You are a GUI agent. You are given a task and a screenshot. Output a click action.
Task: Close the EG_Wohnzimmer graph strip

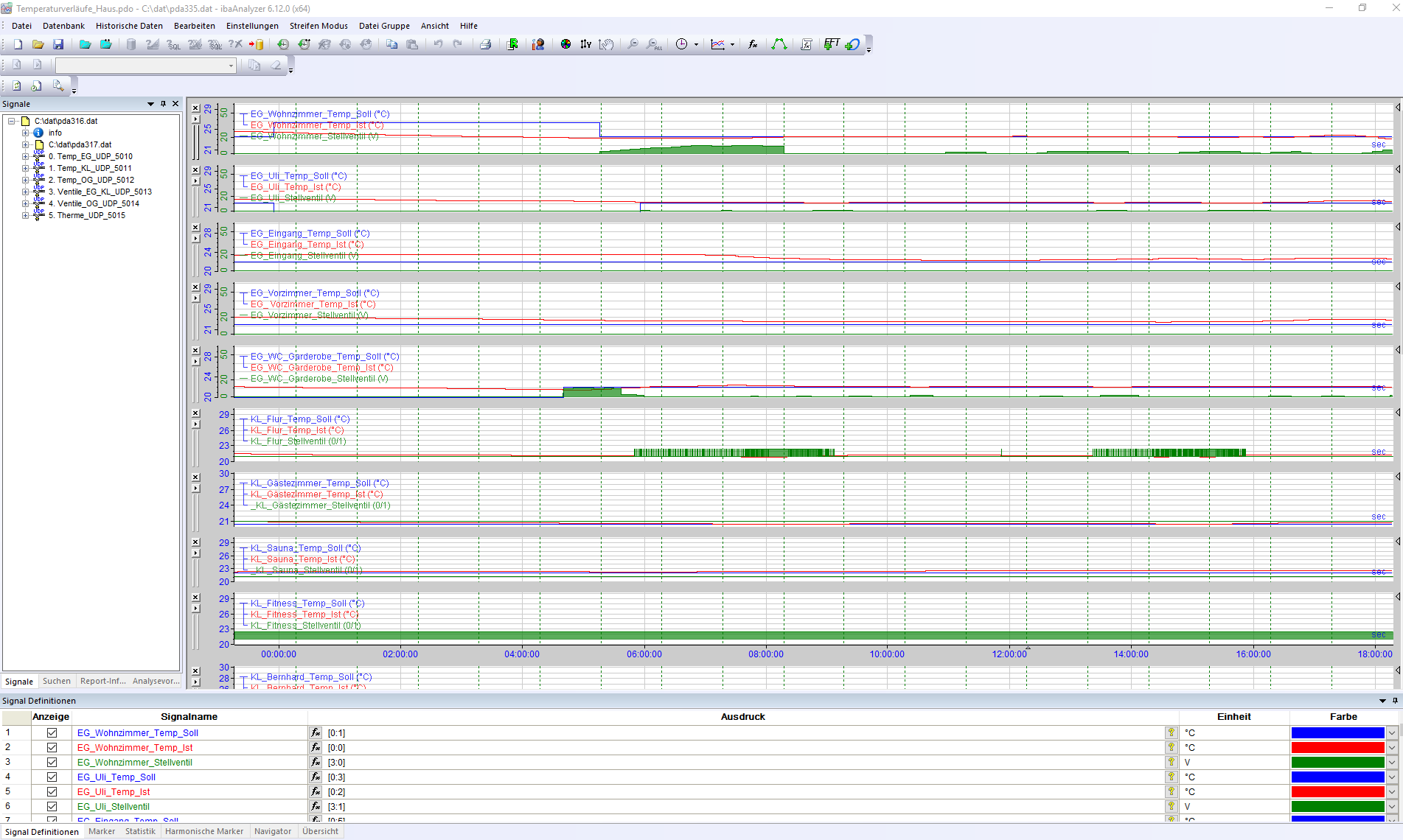(195, 108)
